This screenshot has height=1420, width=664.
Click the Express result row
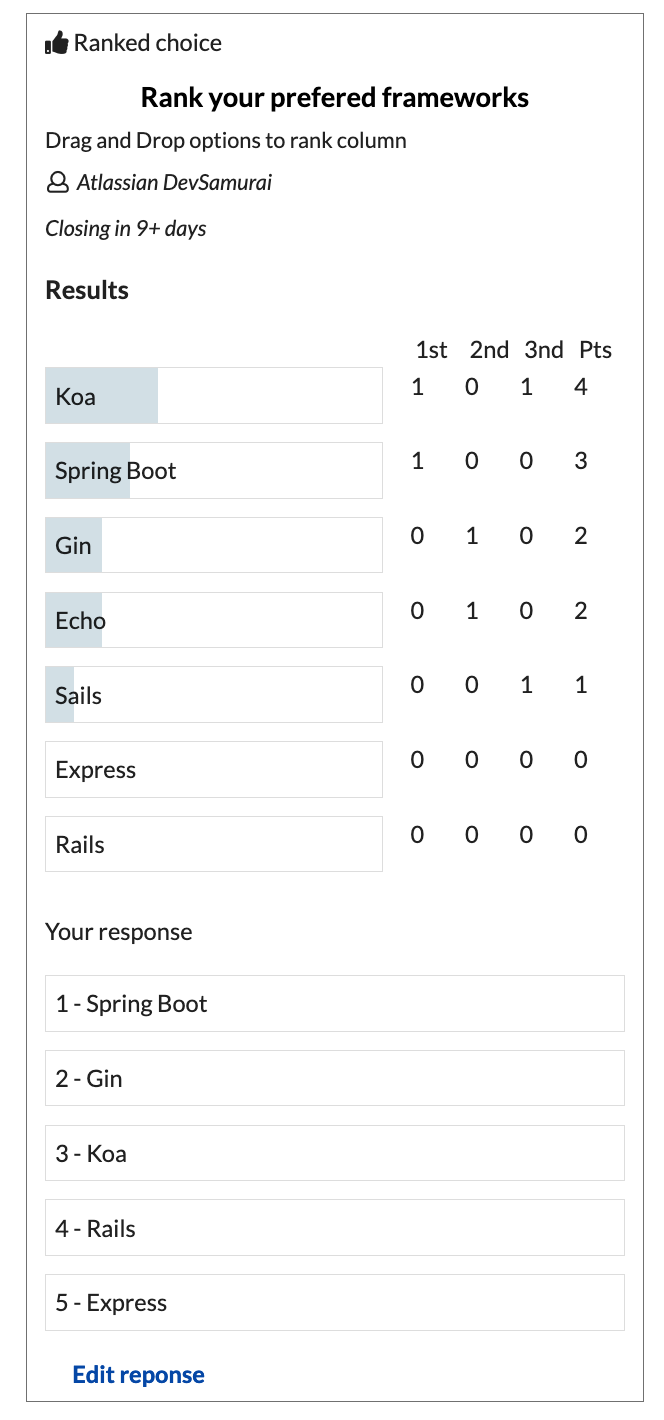[213, 770]
